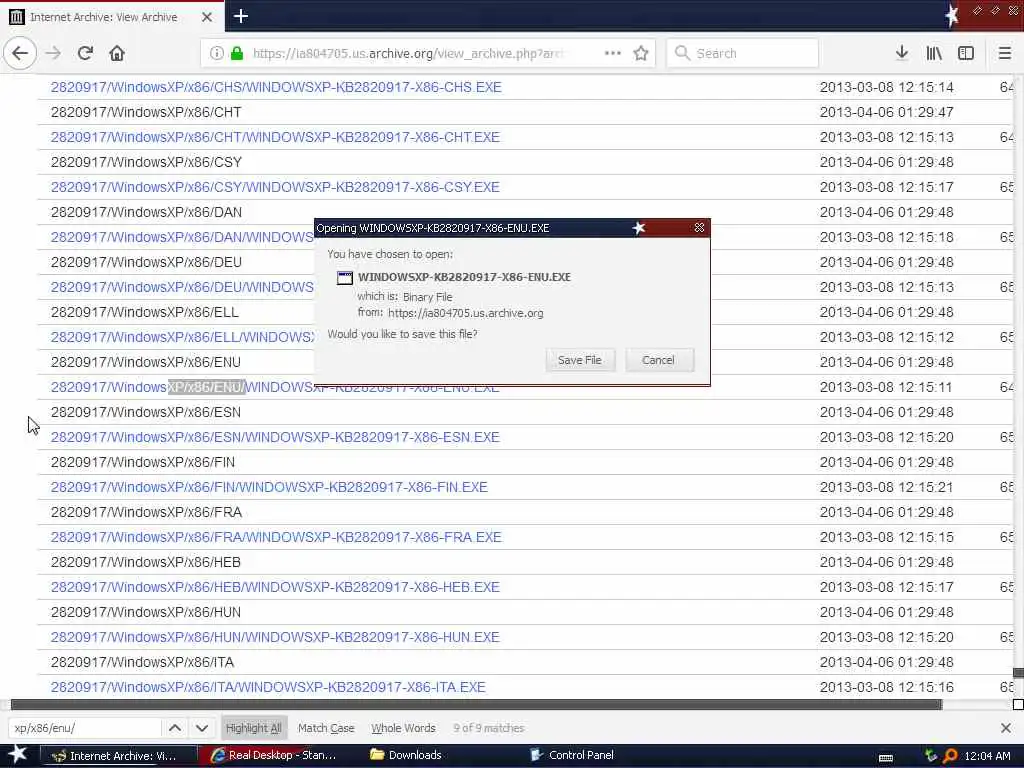Close the Internet Archive tab
This screenshot has height=768, width=1024.
pos(206,17)
